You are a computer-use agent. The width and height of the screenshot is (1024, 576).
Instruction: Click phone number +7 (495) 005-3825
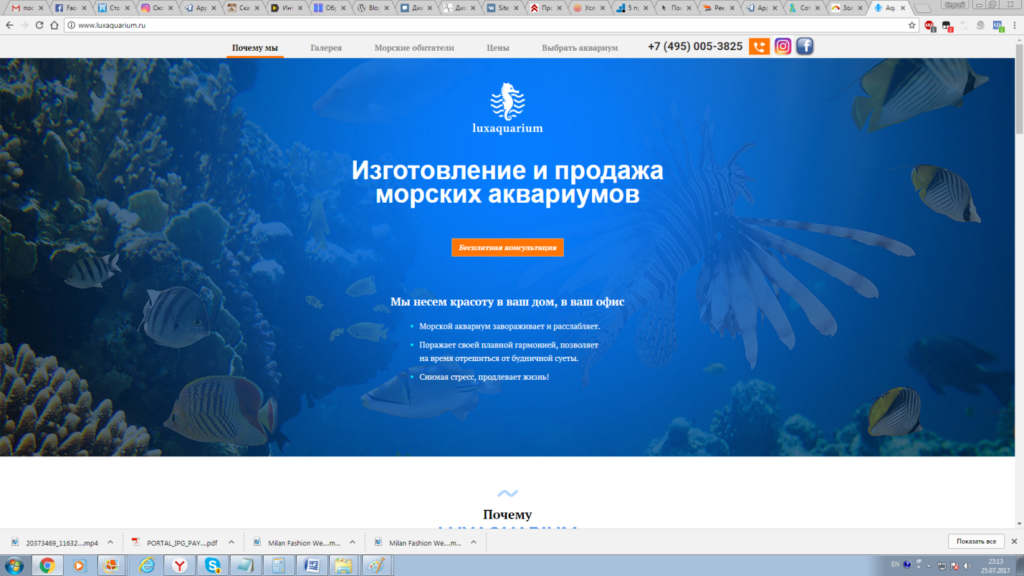(695, 46)
